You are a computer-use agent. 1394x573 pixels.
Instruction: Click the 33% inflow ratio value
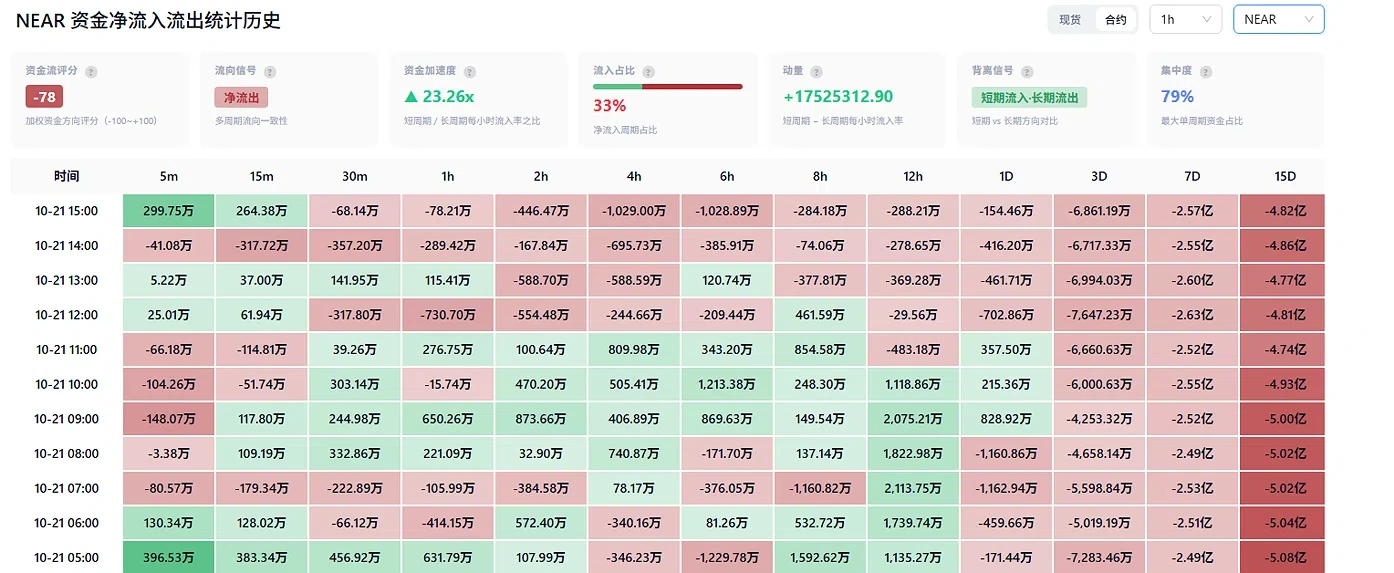[610, 106]
